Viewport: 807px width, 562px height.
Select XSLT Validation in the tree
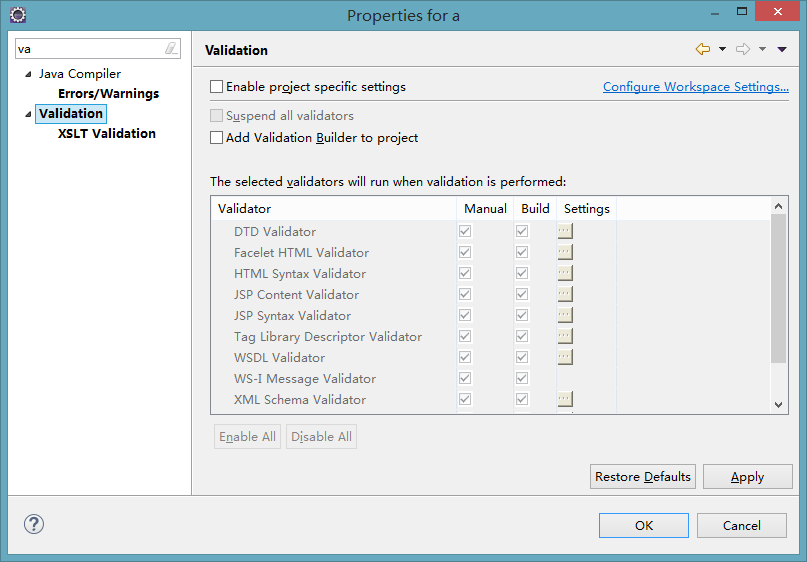tap(107, 133)
